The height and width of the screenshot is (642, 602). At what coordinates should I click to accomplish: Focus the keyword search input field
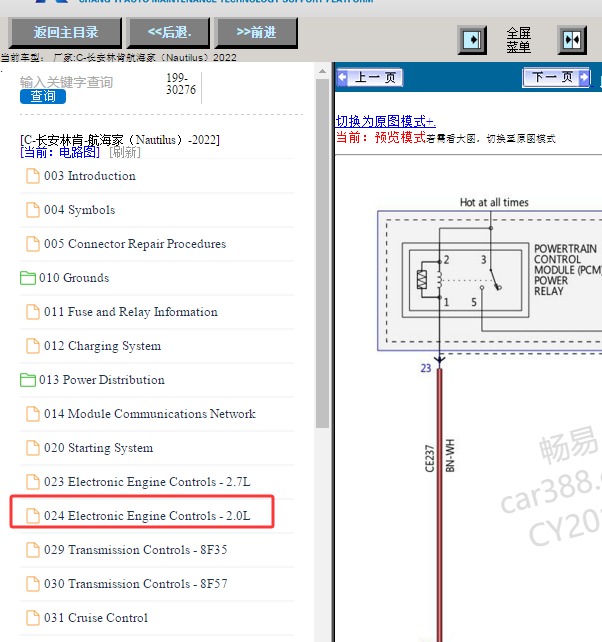coord(67,82)
